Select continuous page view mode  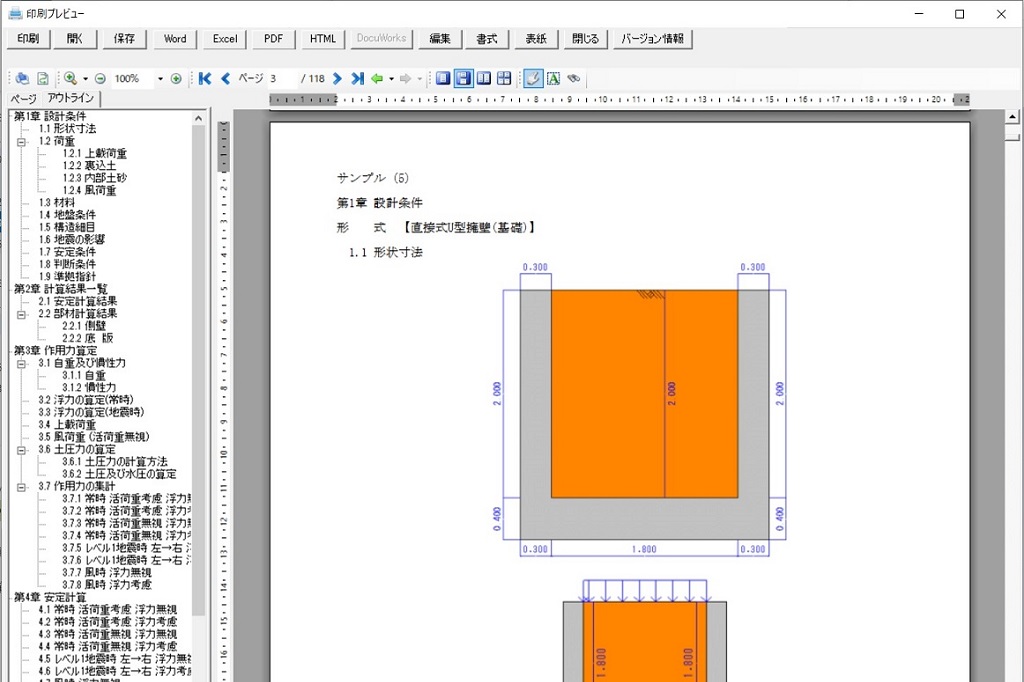464,78
